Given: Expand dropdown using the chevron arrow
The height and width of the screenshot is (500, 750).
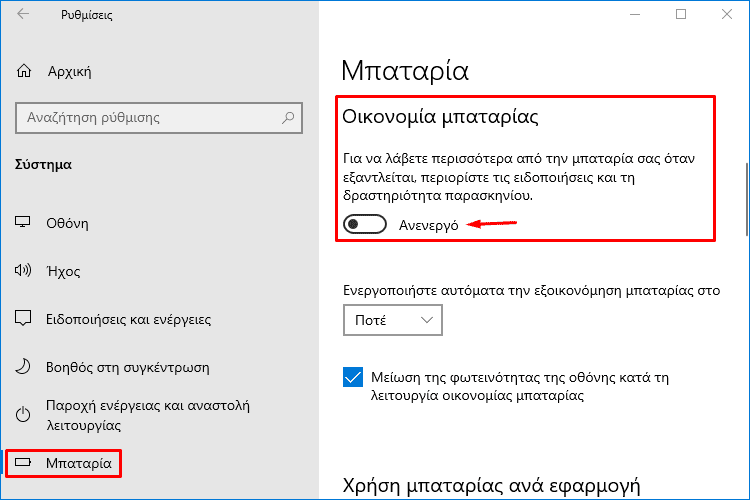Looking at the screenshot, I should pos(427,320).
